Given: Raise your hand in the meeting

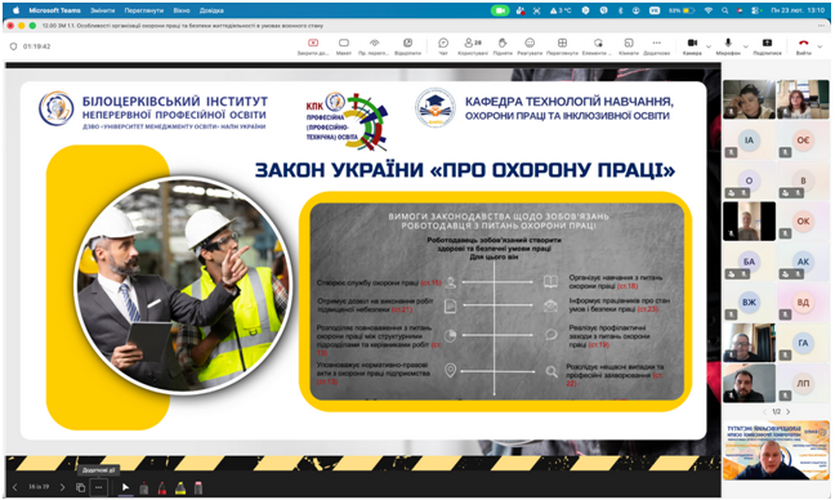Looking at the screenshot, I should pyautogui.click(x=501, y=46).
